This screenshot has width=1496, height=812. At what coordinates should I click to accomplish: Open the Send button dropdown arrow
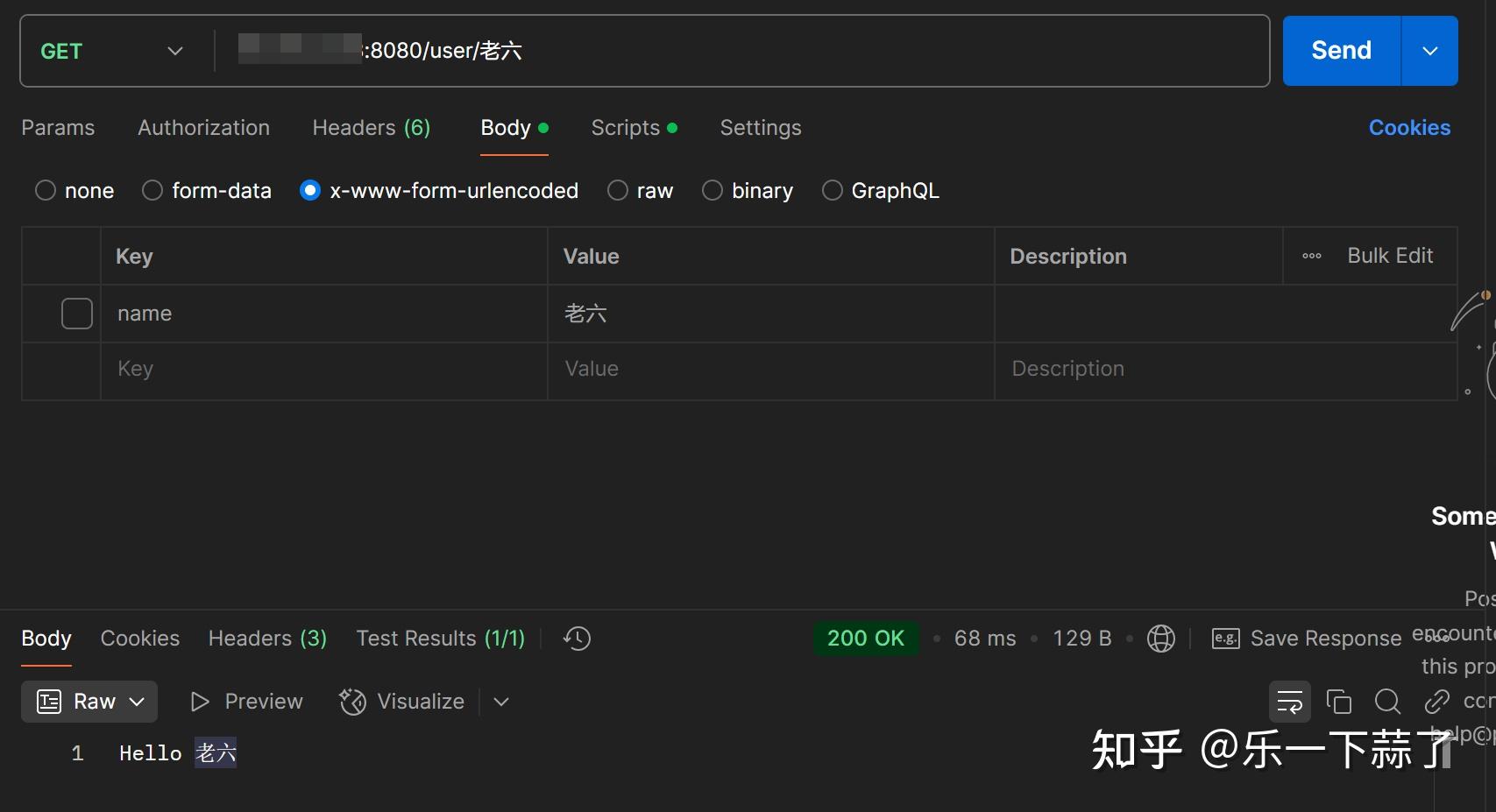(x=1429, y=51)
